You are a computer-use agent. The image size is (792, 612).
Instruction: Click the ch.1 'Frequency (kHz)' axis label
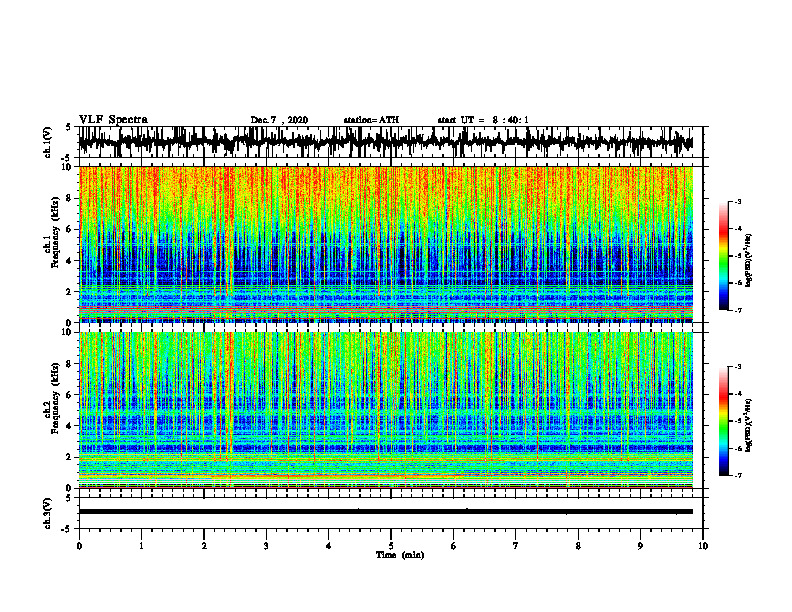(x=55, y=233)
